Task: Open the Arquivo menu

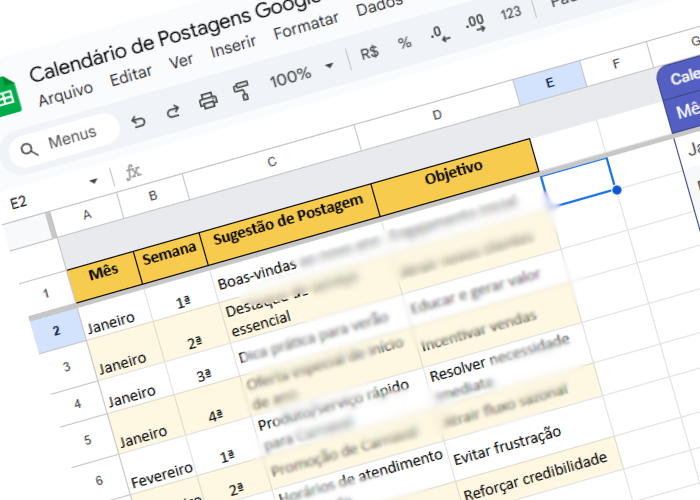Action: pyautogui.click(x=66, y=94)
